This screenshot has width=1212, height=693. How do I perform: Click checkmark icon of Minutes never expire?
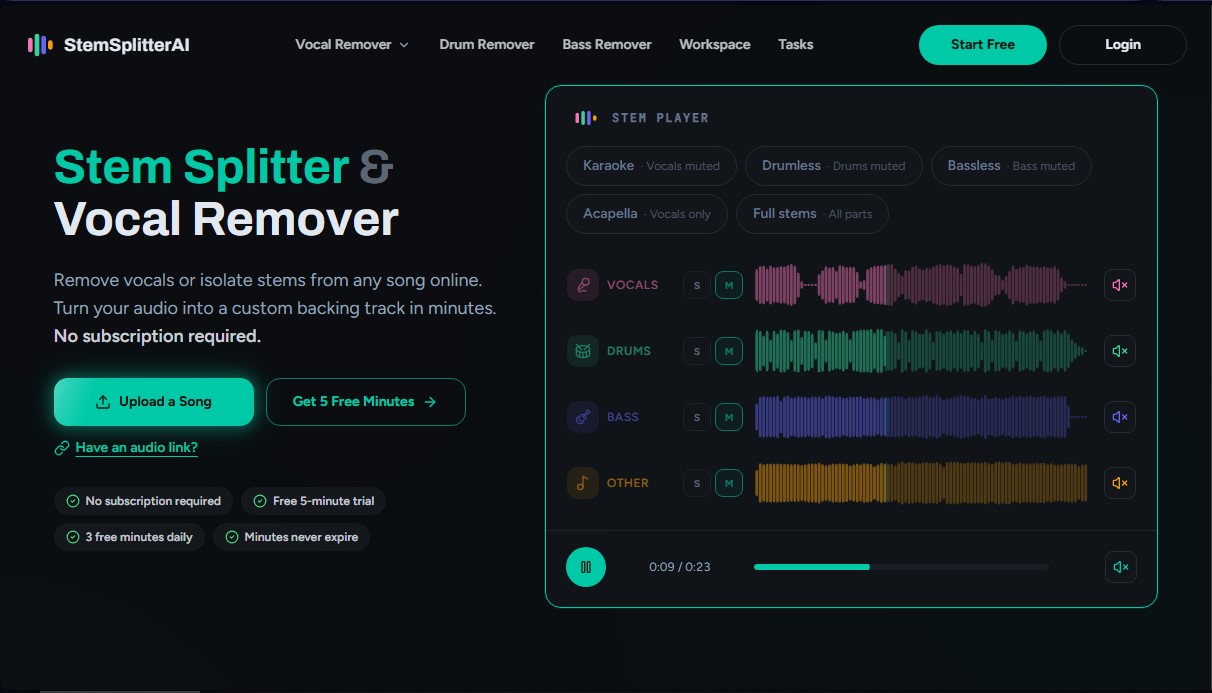click(x=232, y=537)
